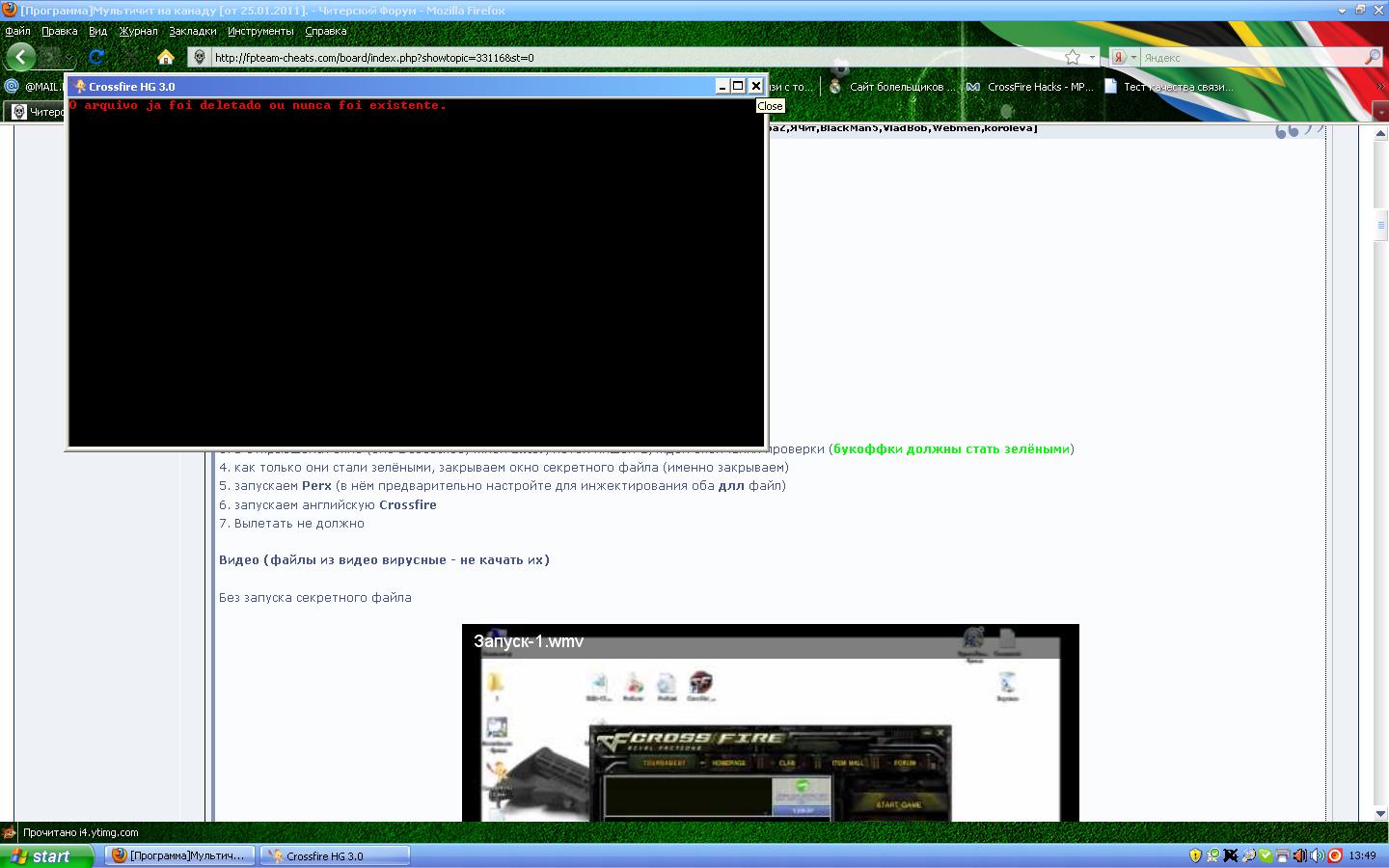
Task: Click the red error text in Crossfire window
Action: click(x=258, y=105)
